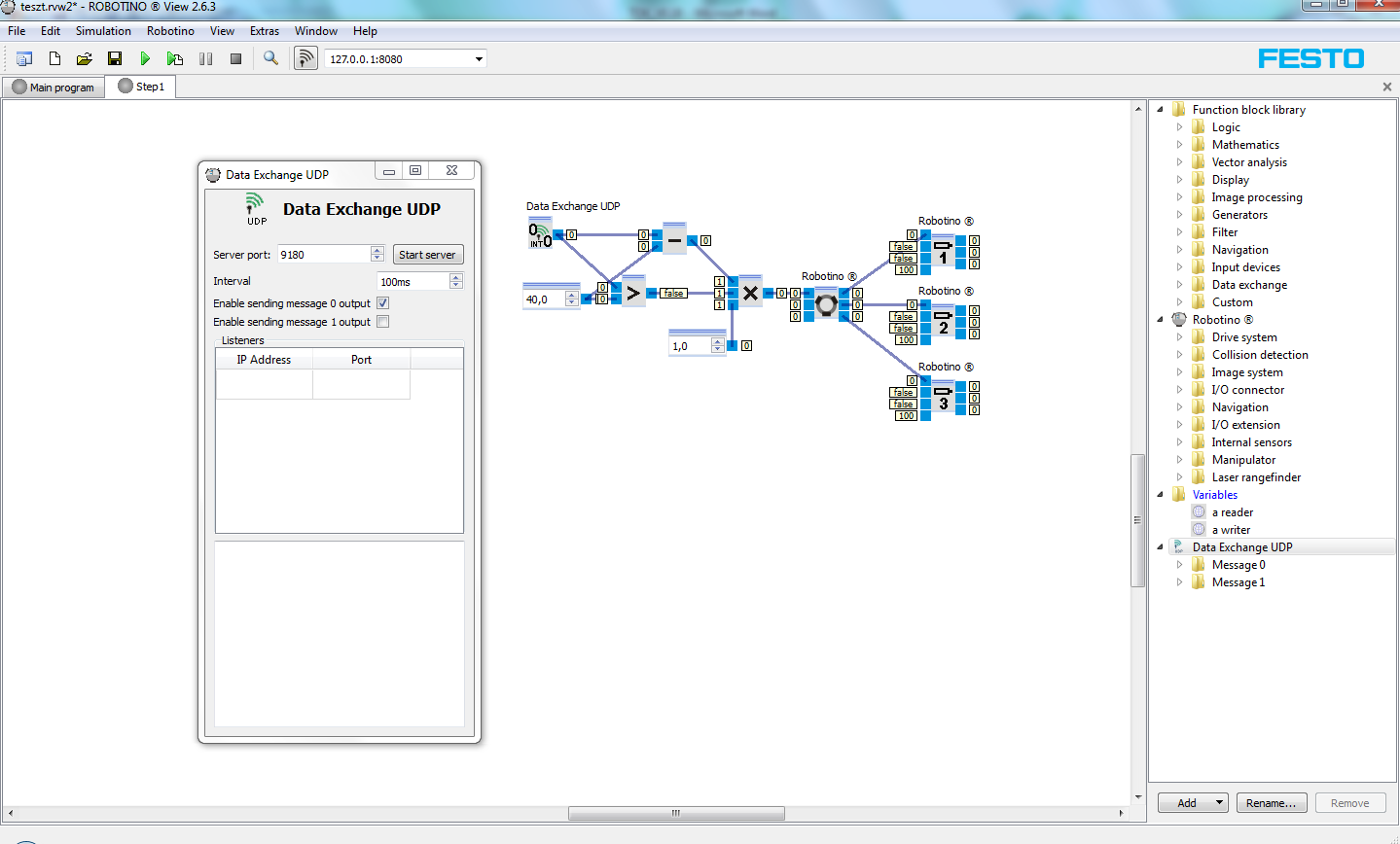
Task: Click the new project wizard toolbar icon
Action: [24, 59]
